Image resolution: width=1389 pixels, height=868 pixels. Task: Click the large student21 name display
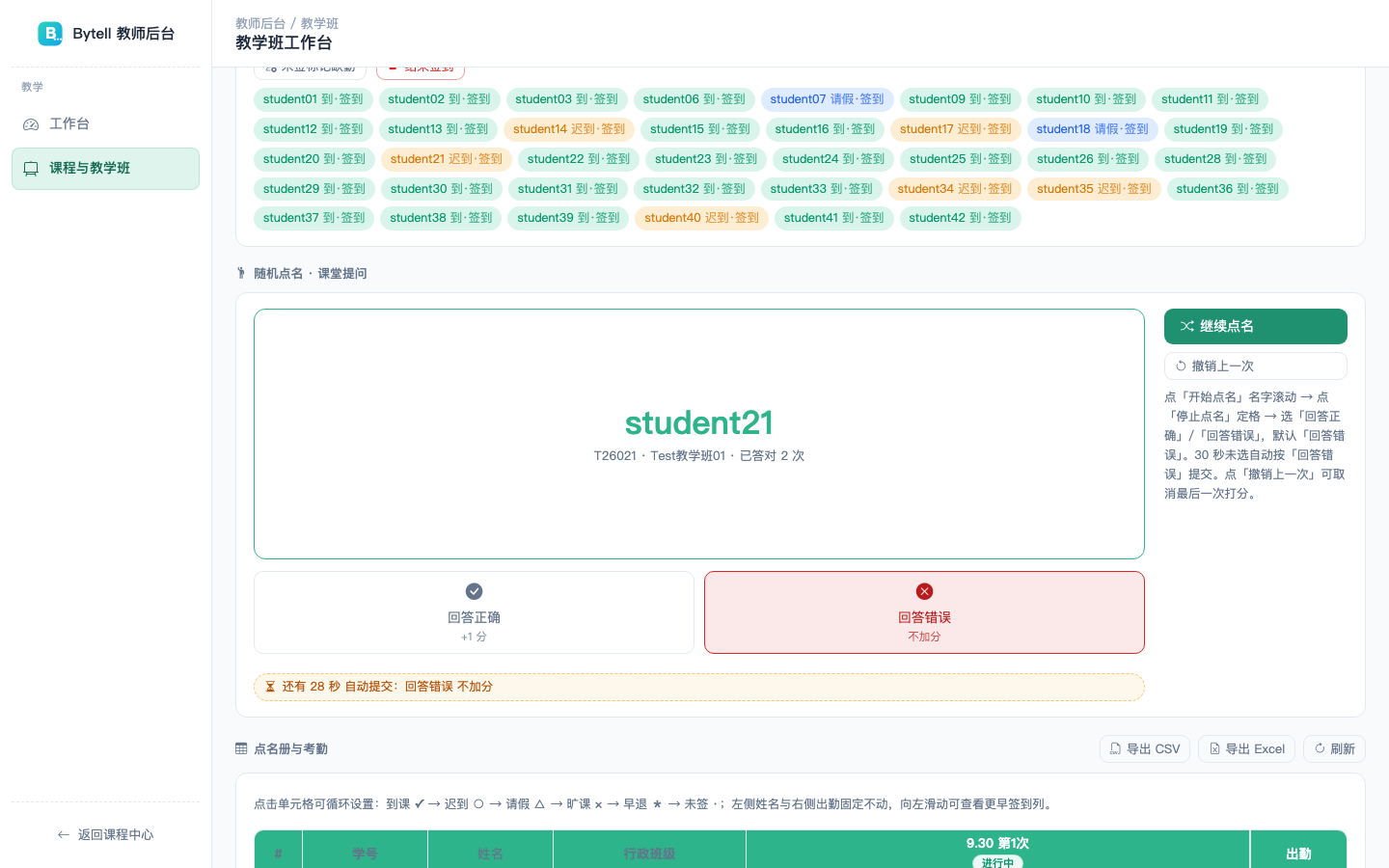[699, 422]
